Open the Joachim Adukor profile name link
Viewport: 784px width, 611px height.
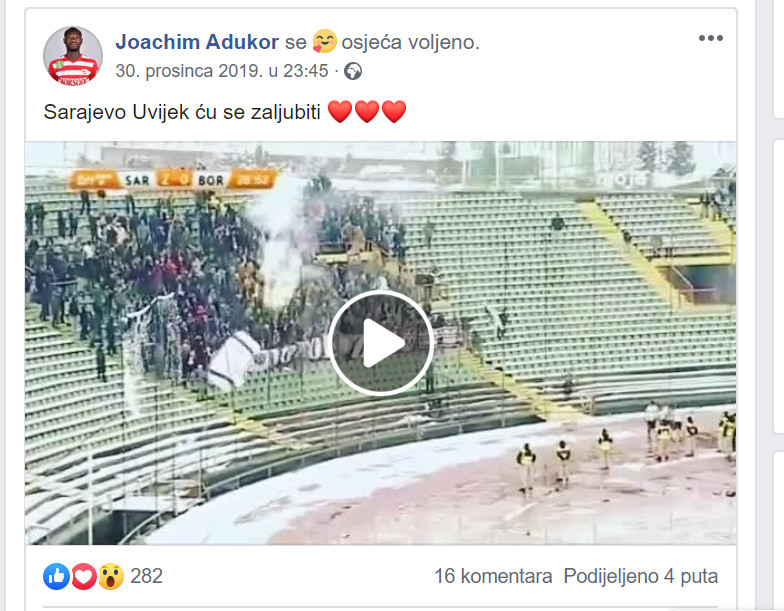(x=197, y=42)
